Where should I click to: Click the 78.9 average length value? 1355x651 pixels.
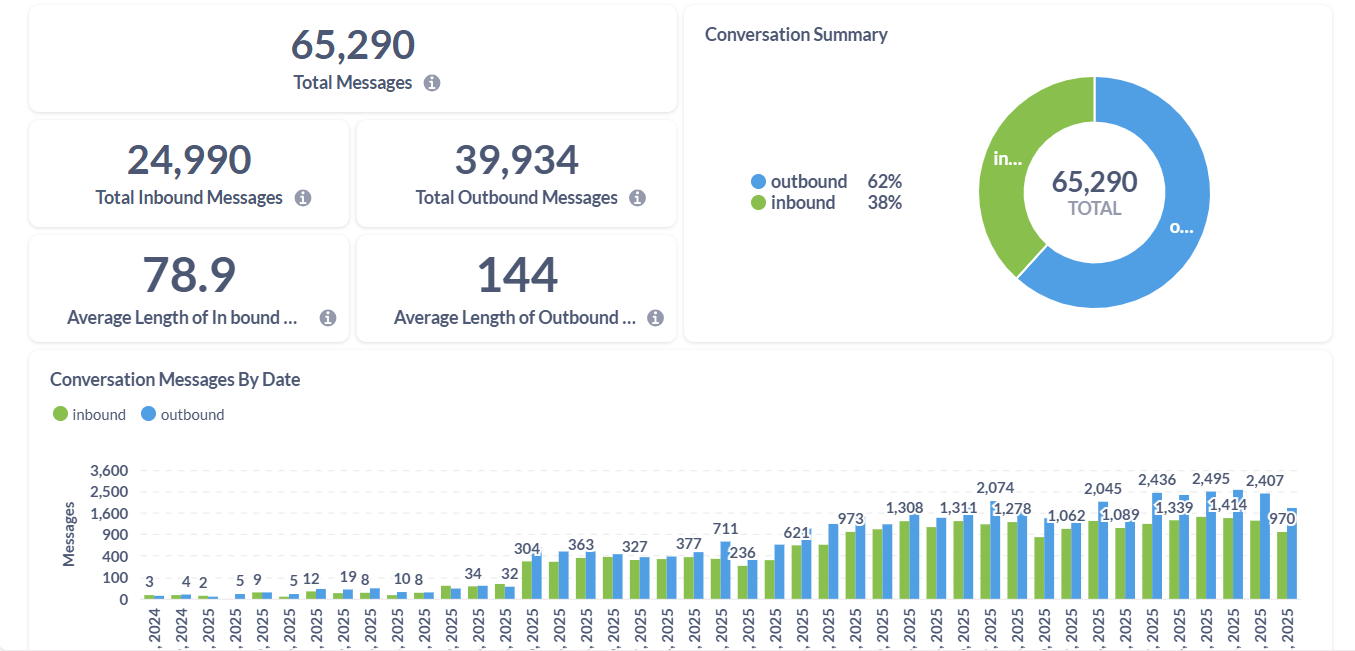(189, 275)
